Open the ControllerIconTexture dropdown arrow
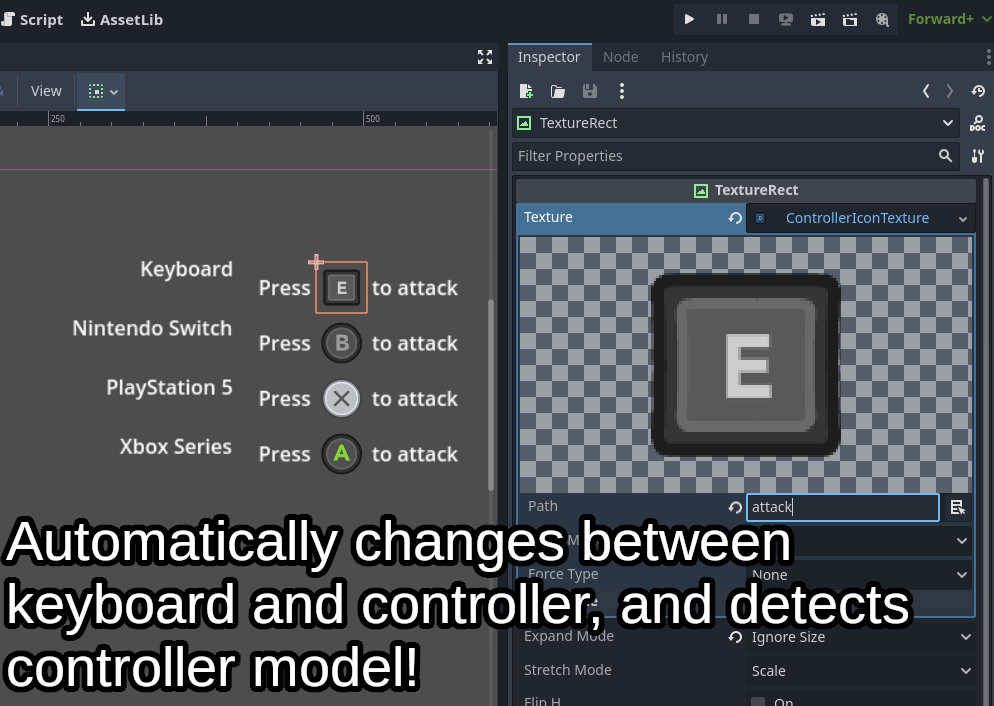Image resolution: width=994 pixels, height=706 pixels. (963, 219)
